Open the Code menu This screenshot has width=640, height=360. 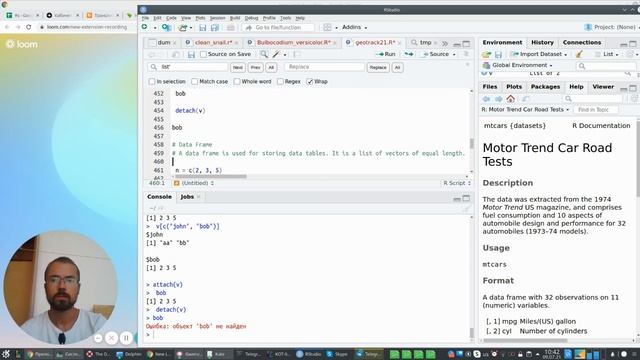(x=171, y=18)
